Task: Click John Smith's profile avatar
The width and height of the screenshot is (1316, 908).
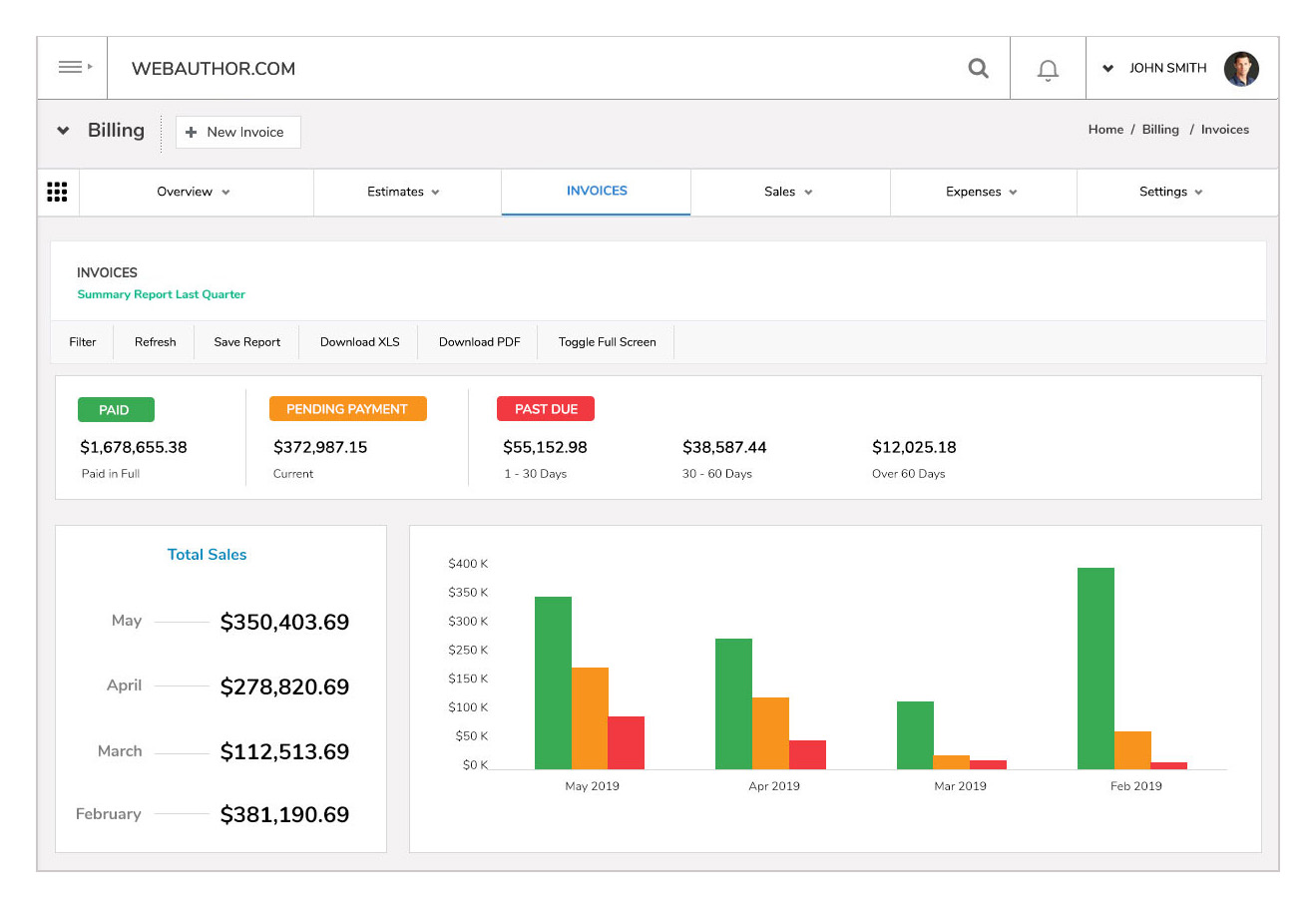Action: pos(1241,69)
